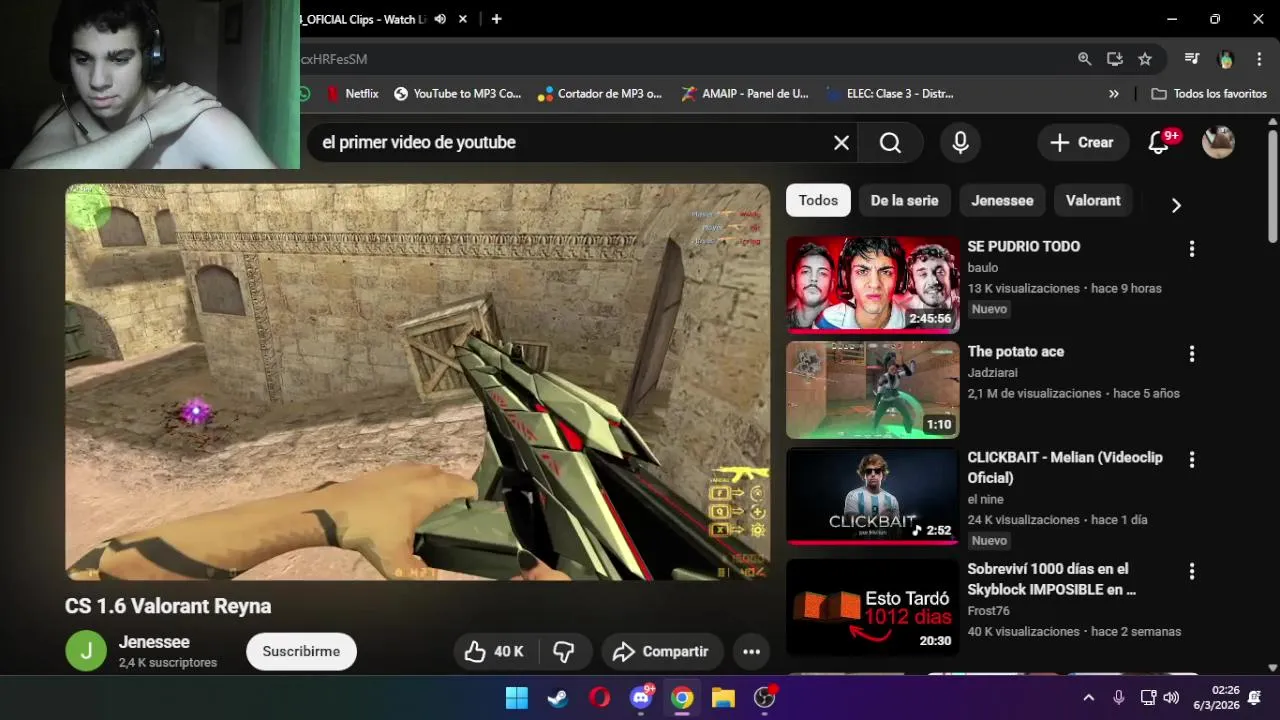Open the Cortador de MP3 bookmark
The image size is (1280, 720).
pyautogui.click(x=600, y=94)
